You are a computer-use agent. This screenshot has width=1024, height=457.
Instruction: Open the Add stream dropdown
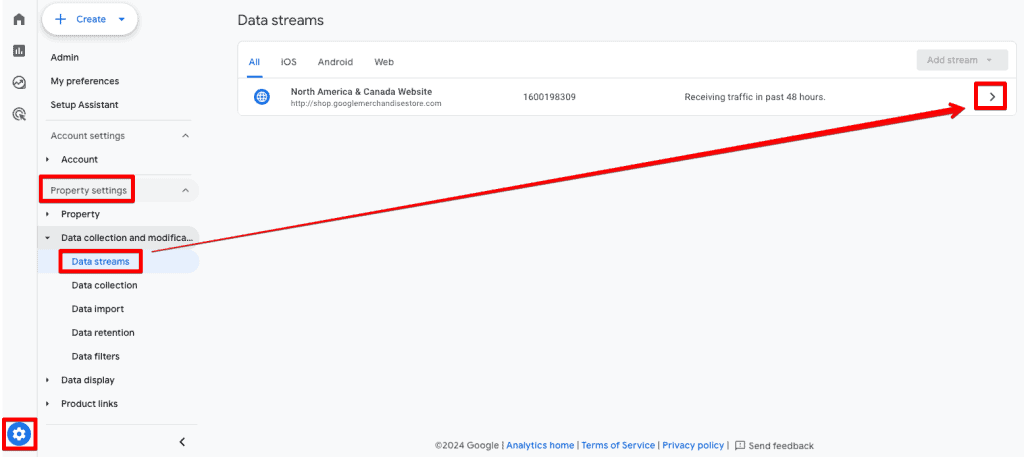tap(962, 60)
